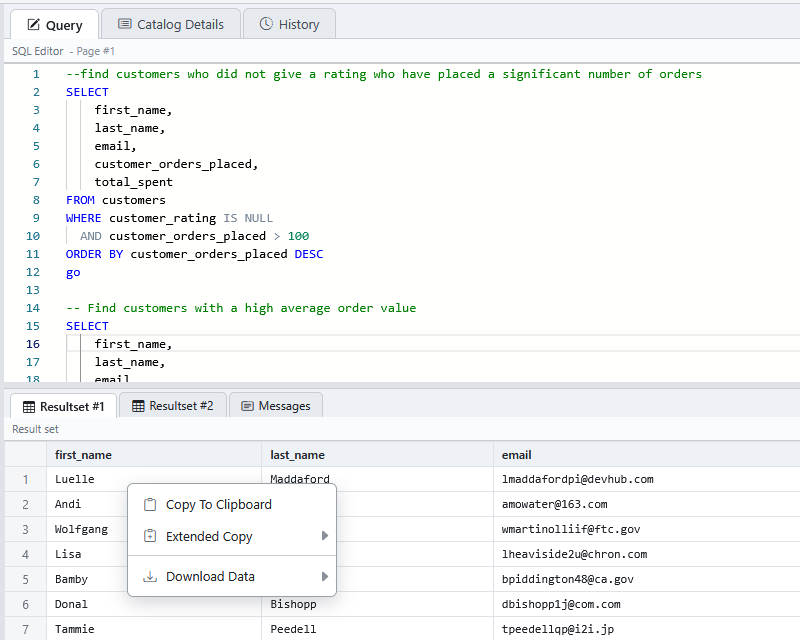The height and width of the screenshot is (640, 800).
Task: Click the History clock icon
Action: (266, 23)
